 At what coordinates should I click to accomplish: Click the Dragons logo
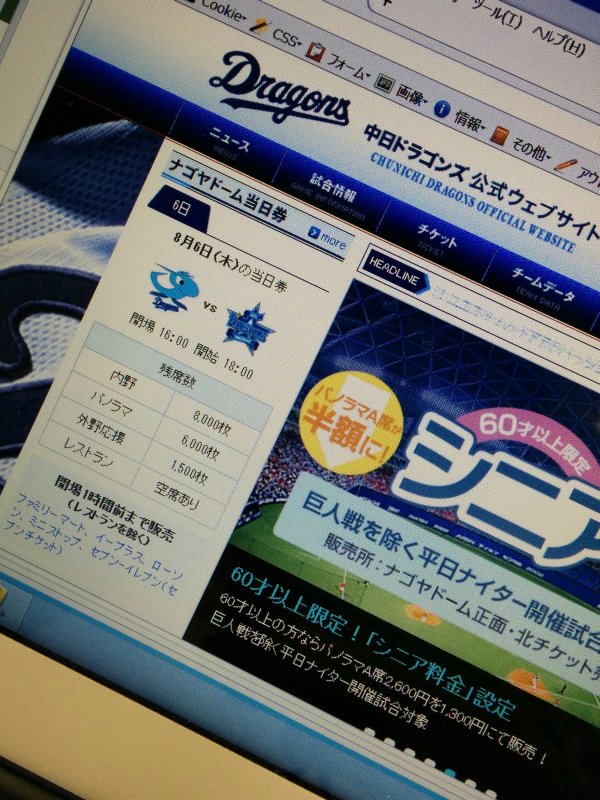point(280,89)
